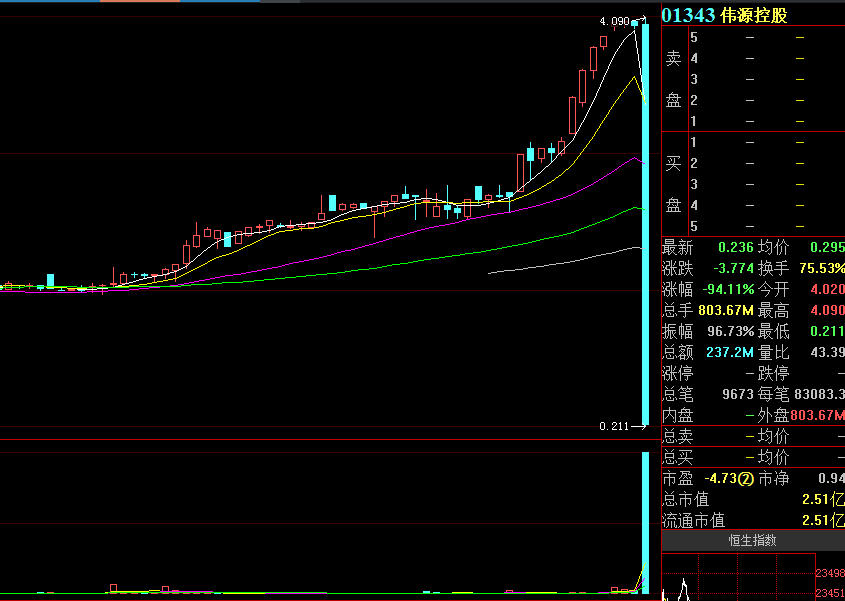Screen dimensions: 845x601
Task: Open the 恒生指数 panel header
Action: [752, 541]
